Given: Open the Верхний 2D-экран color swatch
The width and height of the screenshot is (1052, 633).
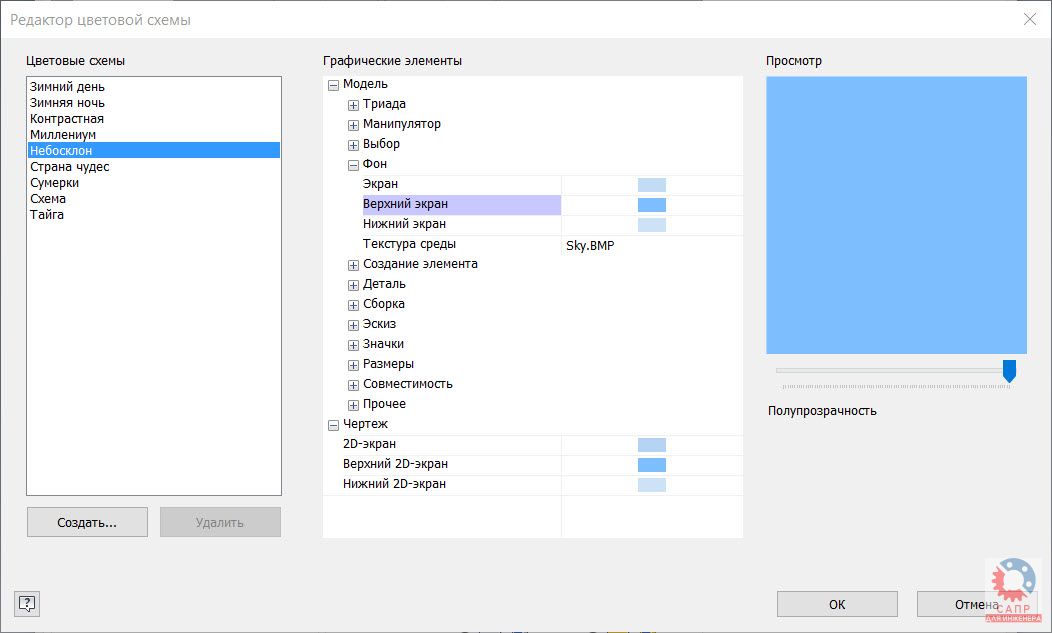Looking at the screenshot, I should click(651, 465).
